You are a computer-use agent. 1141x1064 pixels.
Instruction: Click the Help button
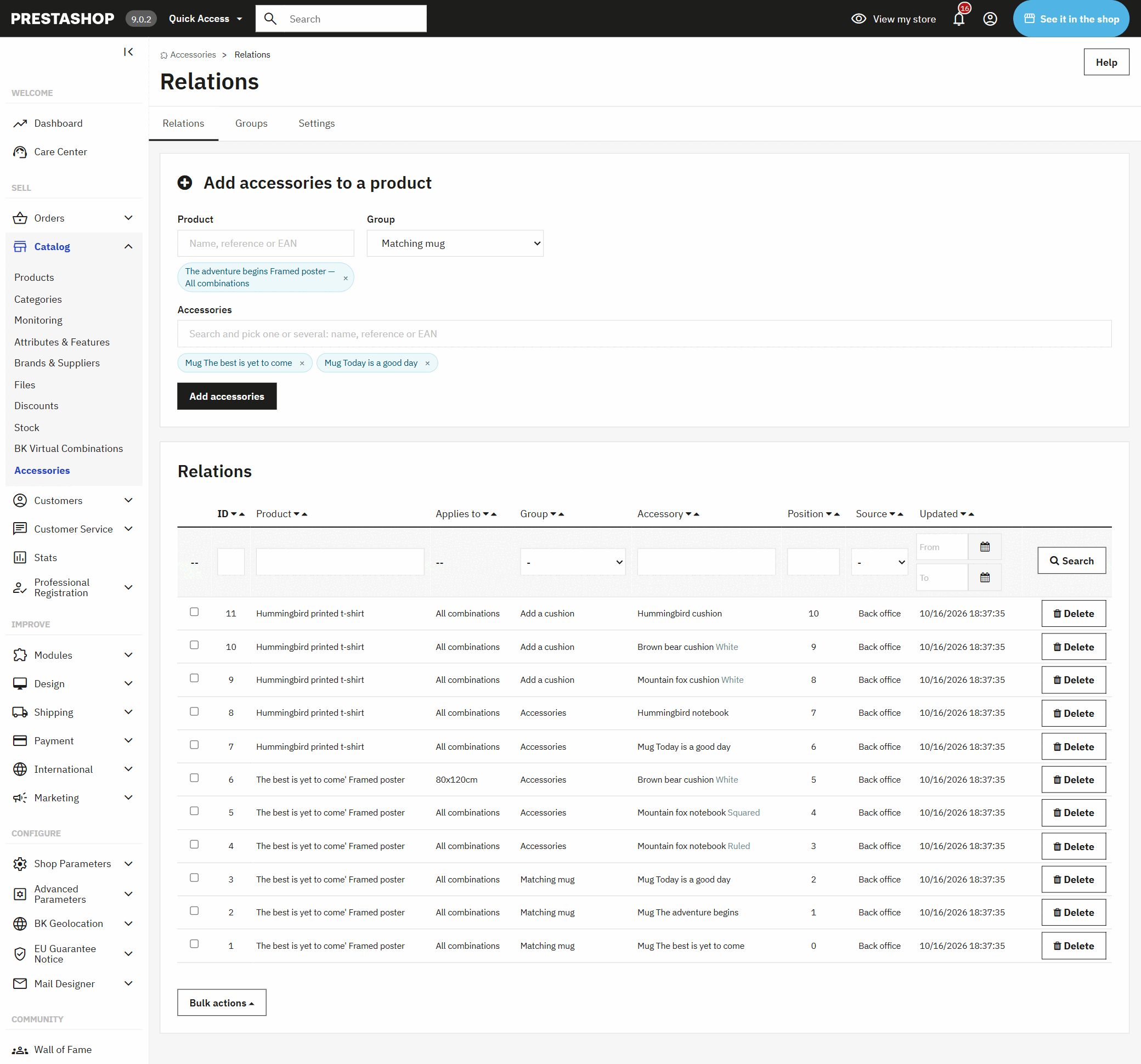pyautogui.click(x=1106, y=62)
